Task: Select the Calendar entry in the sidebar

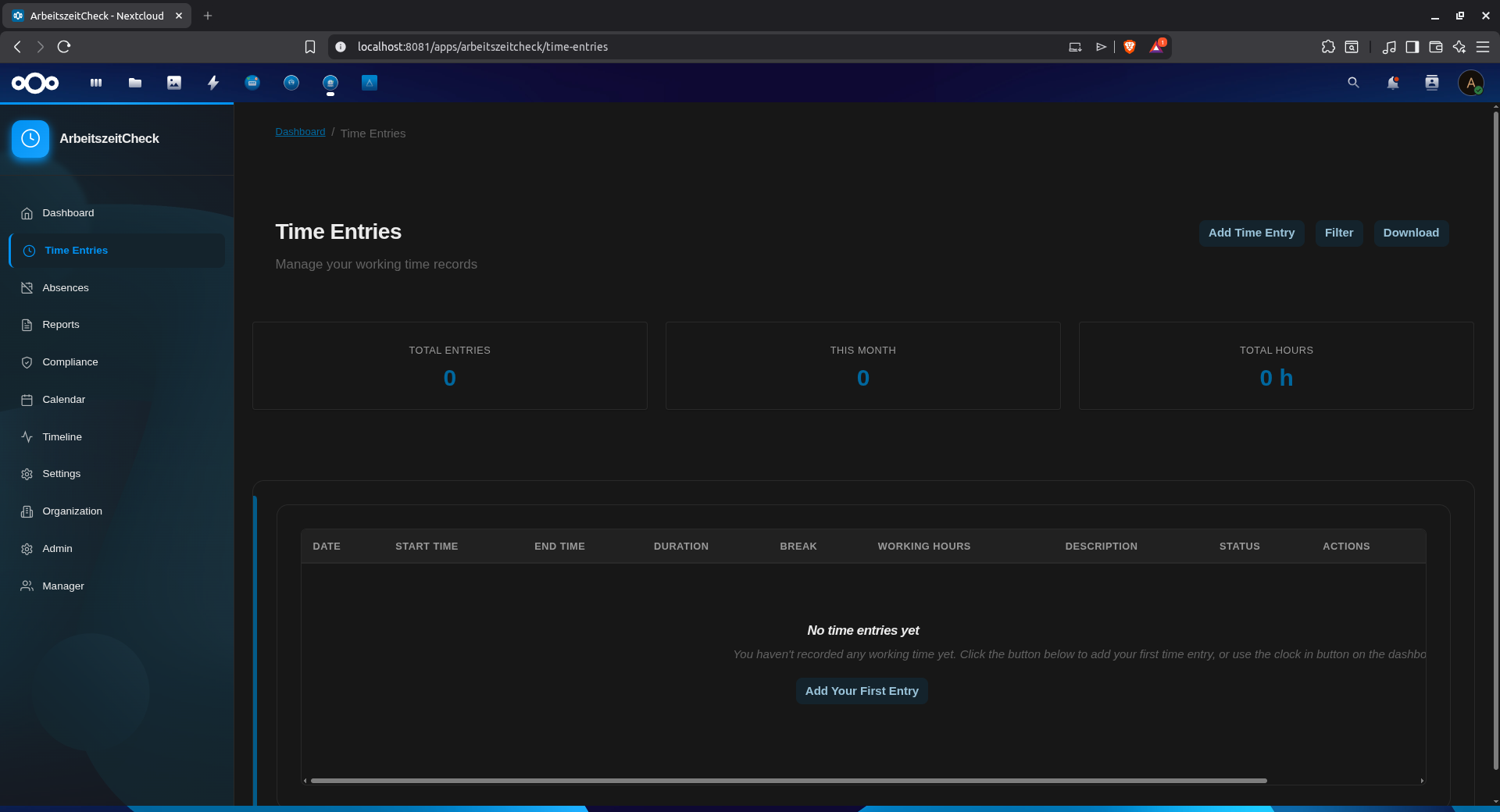Action: click(x=63, y=399)
